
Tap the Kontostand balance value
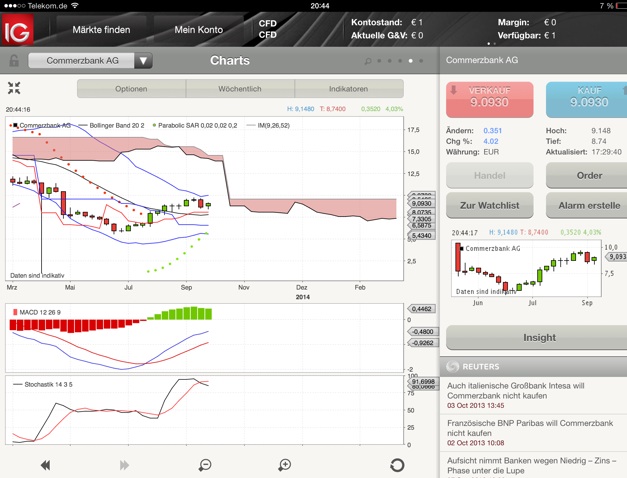point(417,22)
